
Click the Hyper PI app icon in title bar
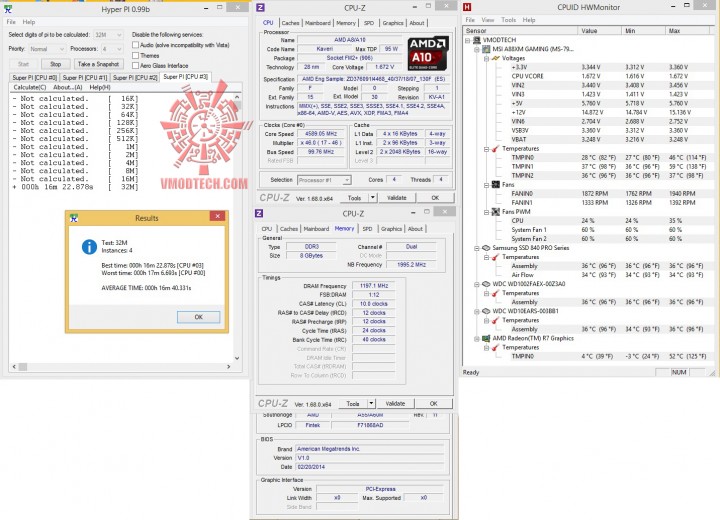[x=8, y=9]
